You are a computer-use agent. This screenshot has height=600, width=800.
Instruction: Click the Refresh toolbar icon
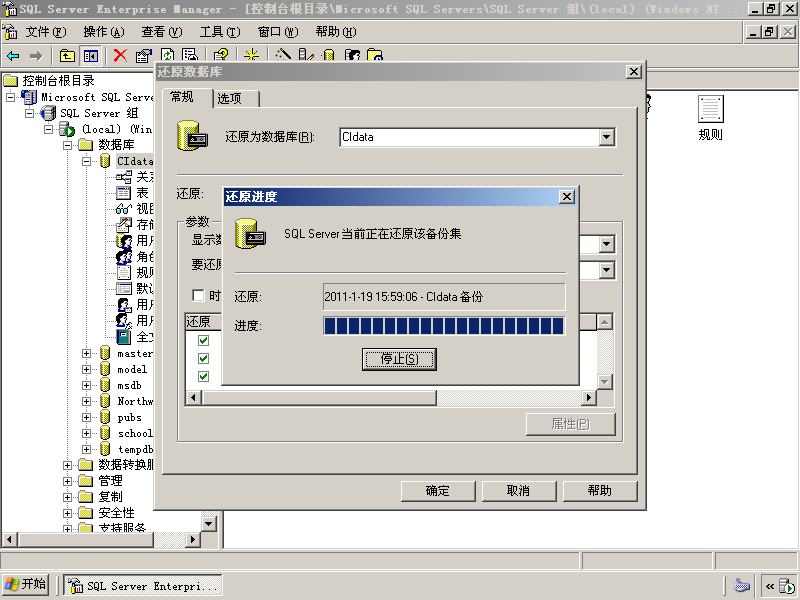(x=167, y=54)
